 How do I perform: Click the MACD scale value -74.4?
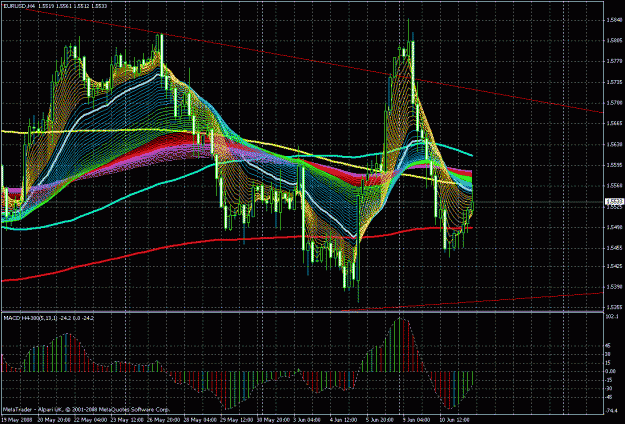(x=612, y=409)
